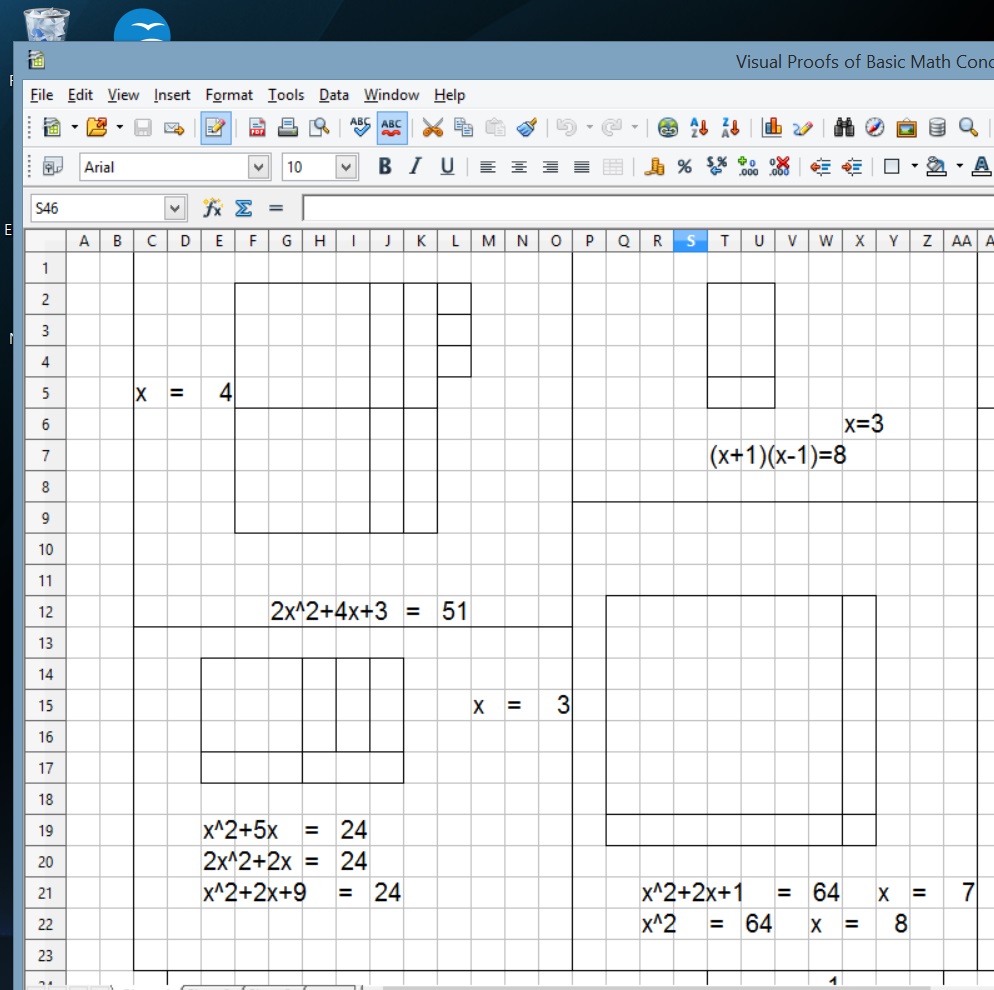Select column S header
The height and width of the screenshot is (990, 994).
pyautogui.click(x=690, y=240)
